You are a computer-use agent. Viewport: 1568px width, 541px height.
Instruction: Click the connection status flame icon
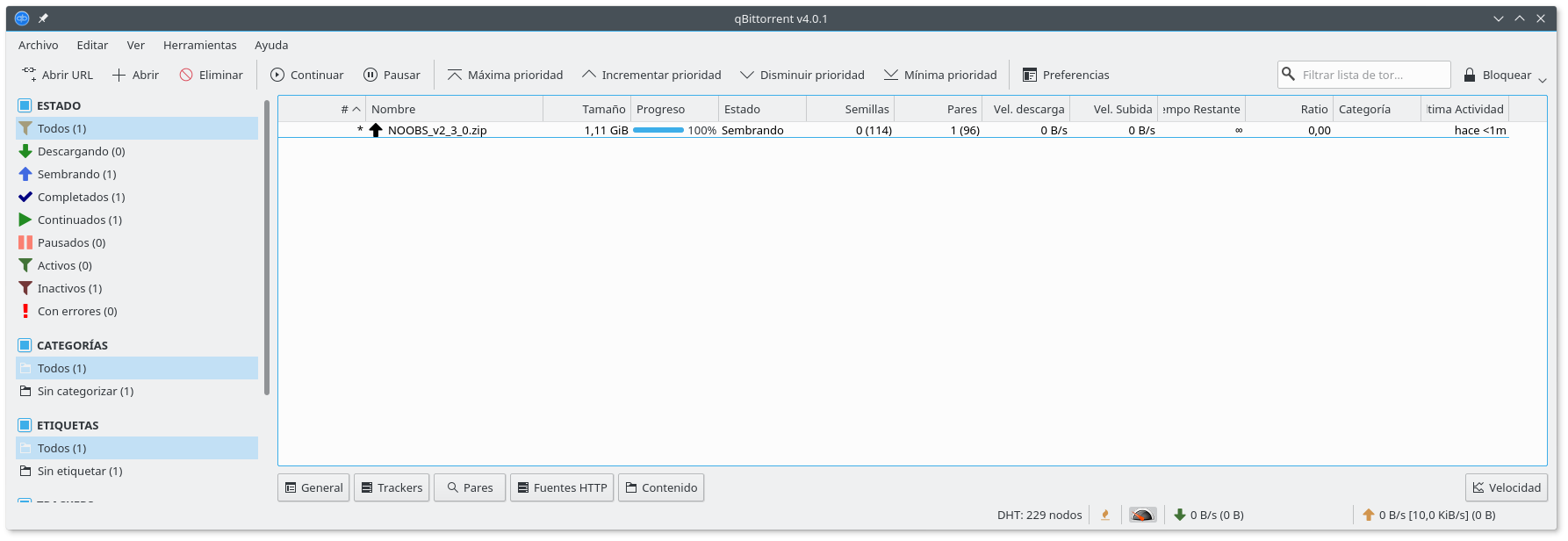coord(1105,515)
